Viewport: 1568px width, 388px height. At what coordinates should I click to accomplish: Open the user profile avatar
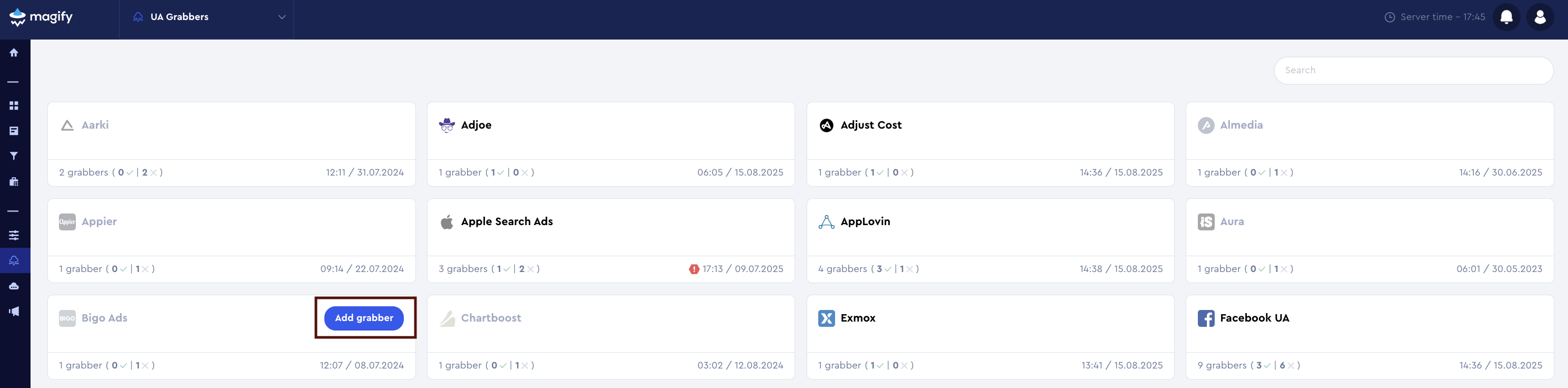coord(1540,17)
